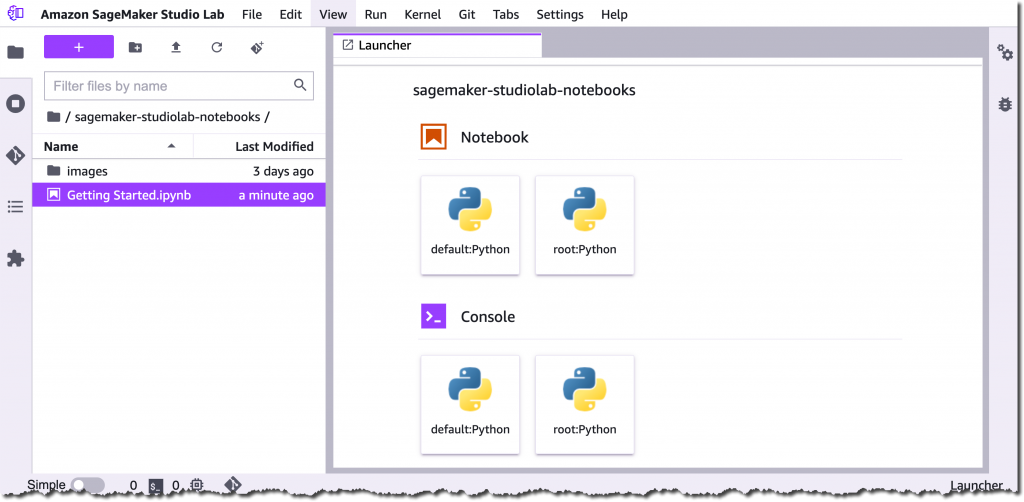This screenshot has height=502, width=1024.
Task: Open the Table of Contents sidebar icon
Action: [x=16, y=207]
